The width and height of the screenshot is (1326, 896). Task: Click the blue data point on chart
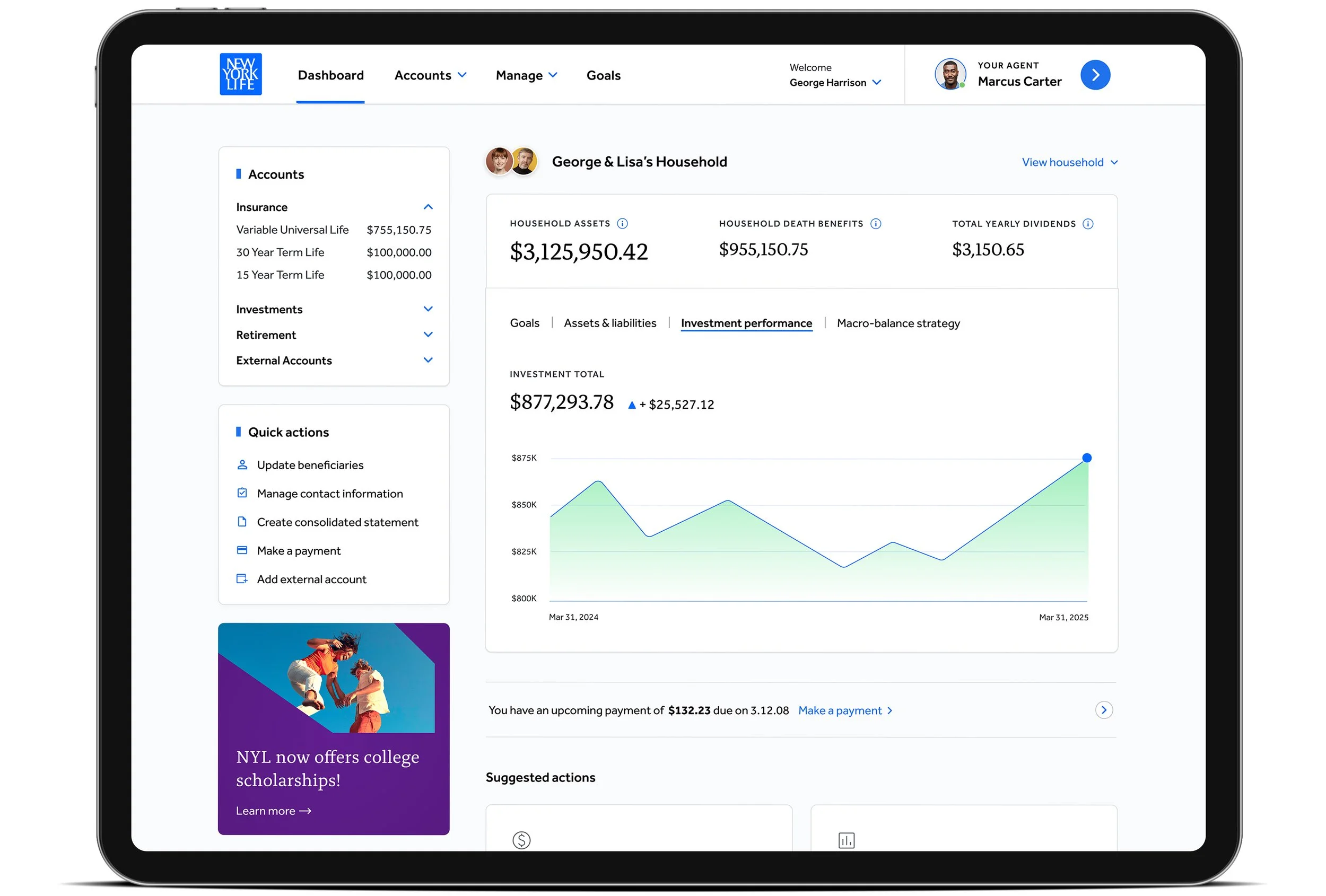tap(1086, 458)
